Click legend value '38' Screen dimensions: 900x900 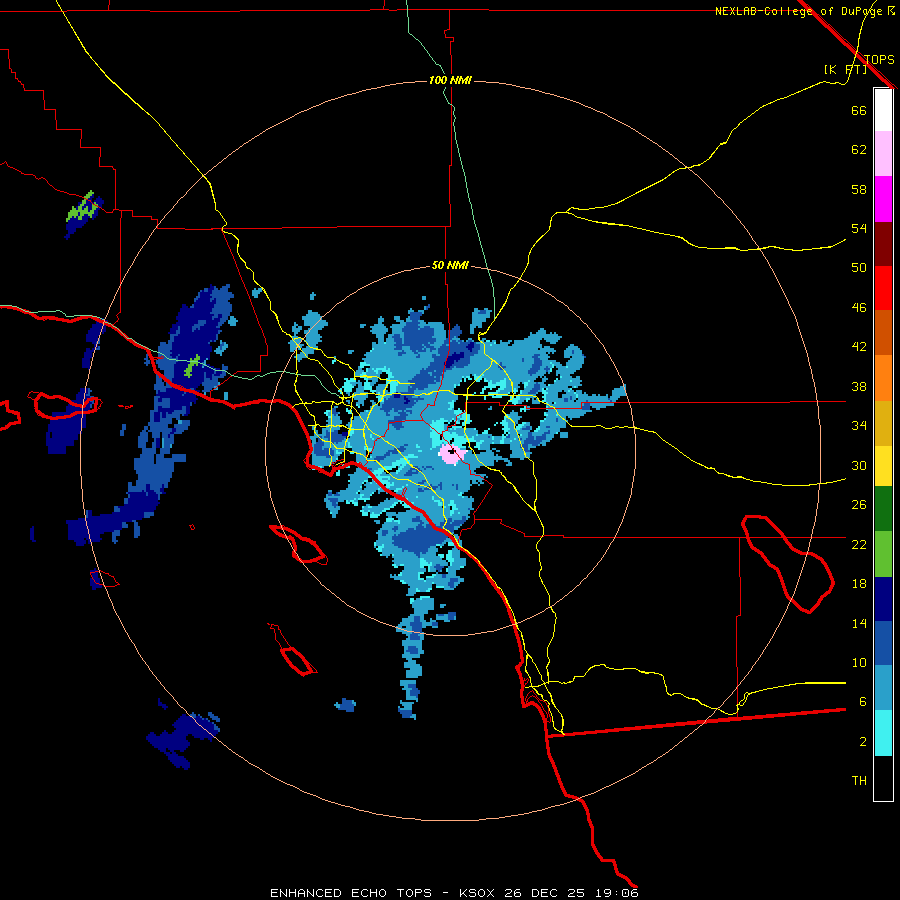[859, 386]
